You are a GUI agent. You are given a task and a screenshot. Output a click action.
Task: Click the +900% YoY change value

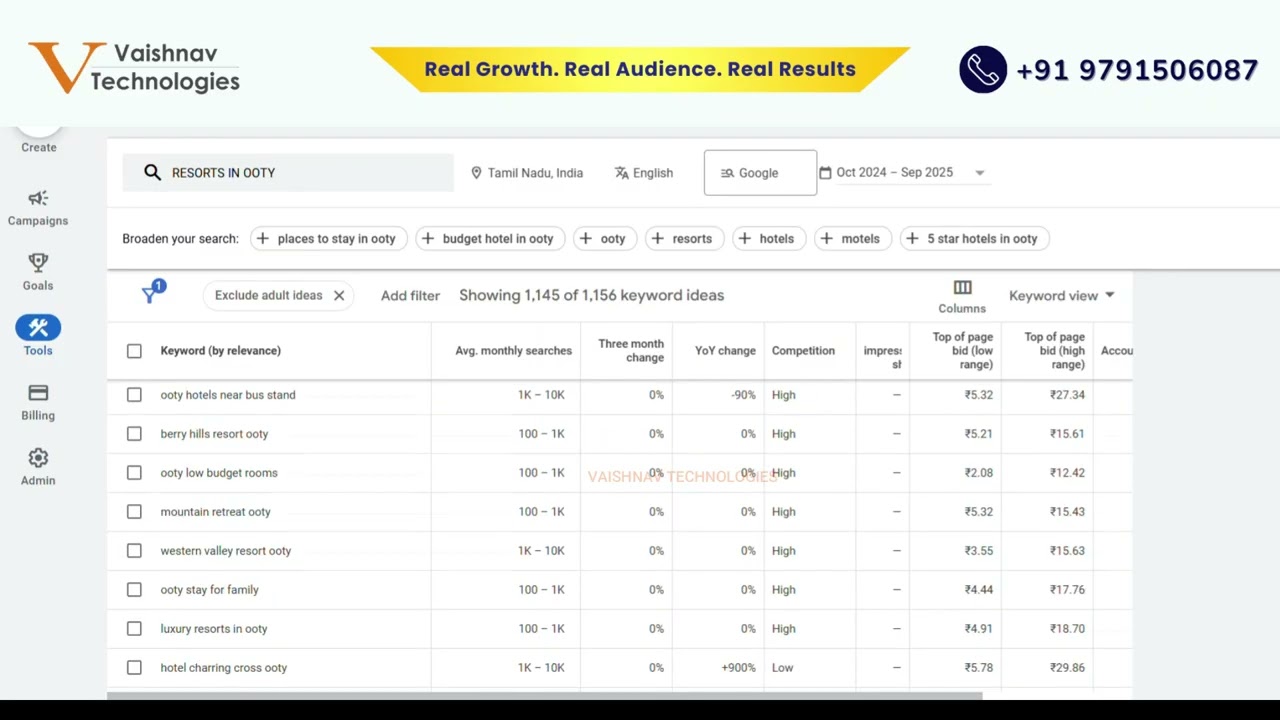(x=738, y=668)
